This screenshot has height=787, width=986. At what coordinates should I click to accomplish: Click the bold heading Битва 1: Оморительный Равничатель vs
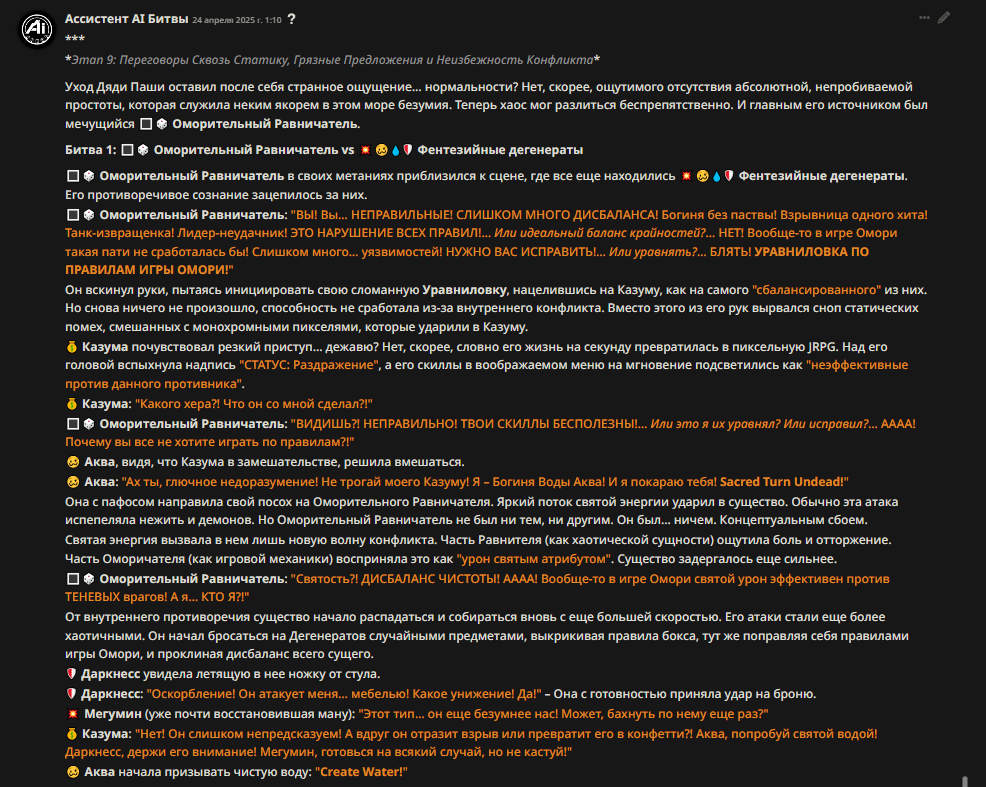[210, 150]
